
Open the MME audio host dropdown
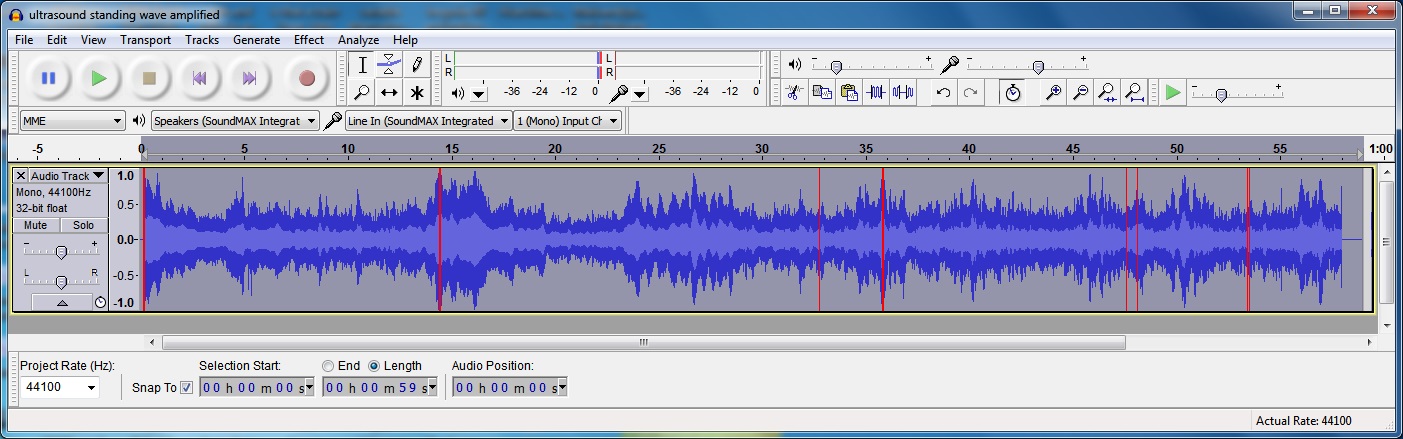click(72, 121)
